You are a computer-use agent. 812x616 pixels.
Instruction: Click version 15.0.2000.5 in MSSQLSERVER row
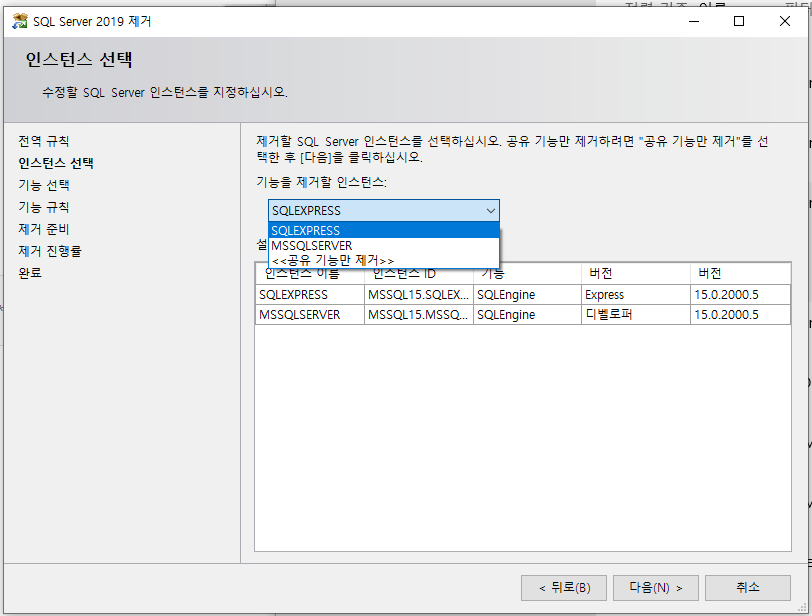(741, 315)
